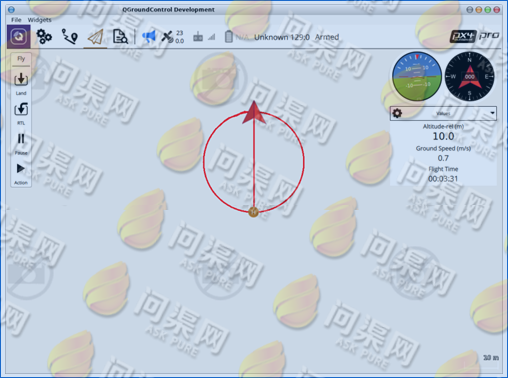508x378 pixels.
Task: Click the values panel gear icon
Action: 397,113
